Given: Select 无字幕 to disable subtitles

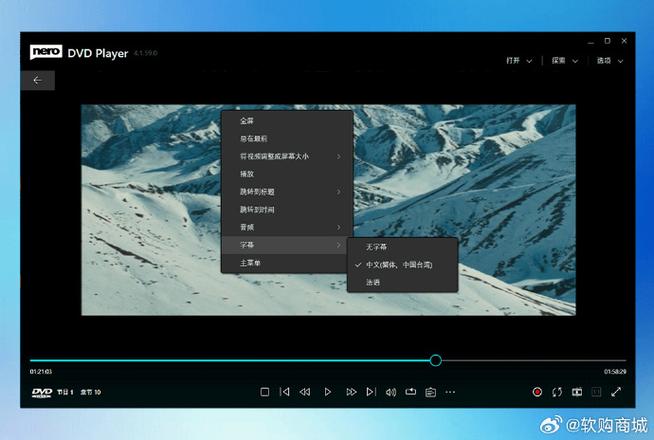Looking at the screenshot, I should (x=402, y=247).
